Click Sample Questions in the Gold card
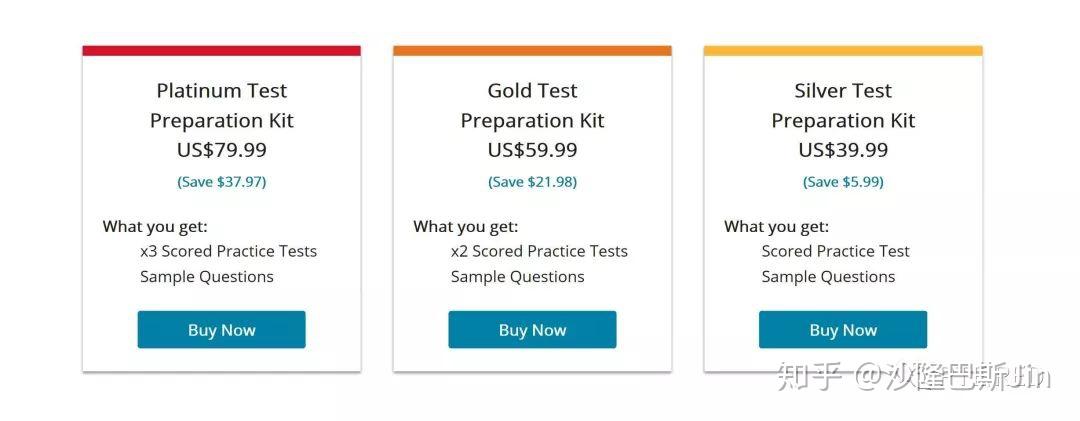Screen dimensions: 1080x421 [517, 277]
